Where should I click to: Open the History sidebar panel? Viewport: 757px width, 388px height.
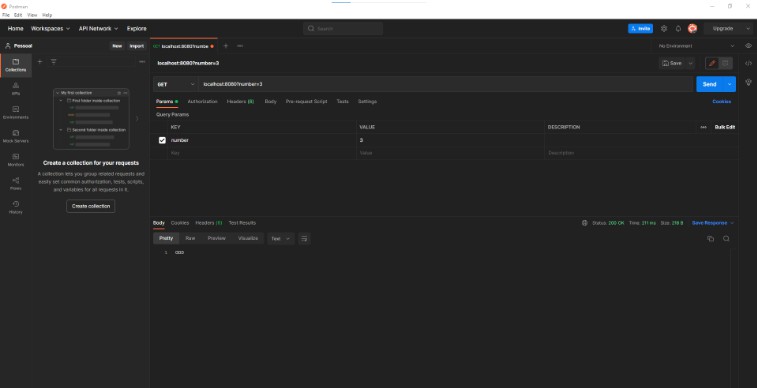16,207
